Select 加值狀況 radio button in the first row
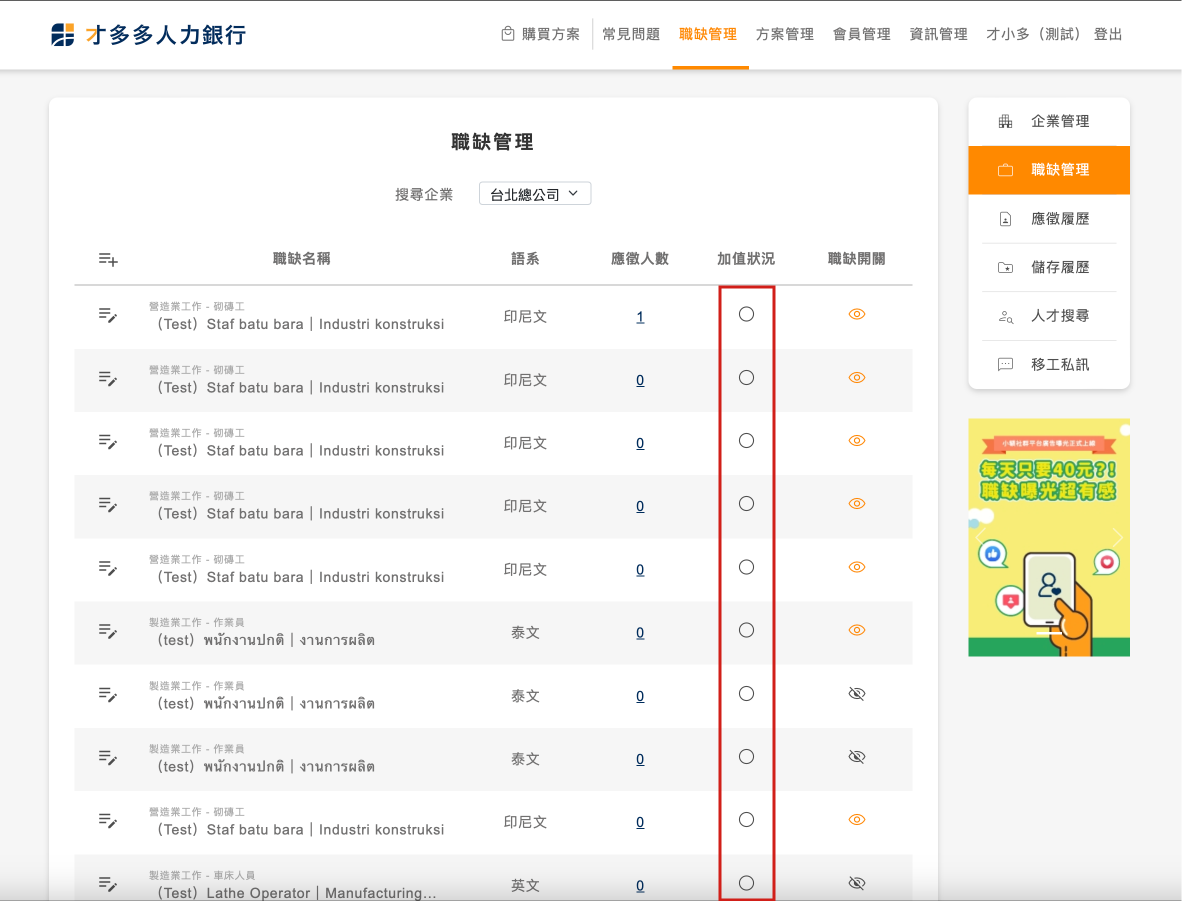 pos(746,314)
